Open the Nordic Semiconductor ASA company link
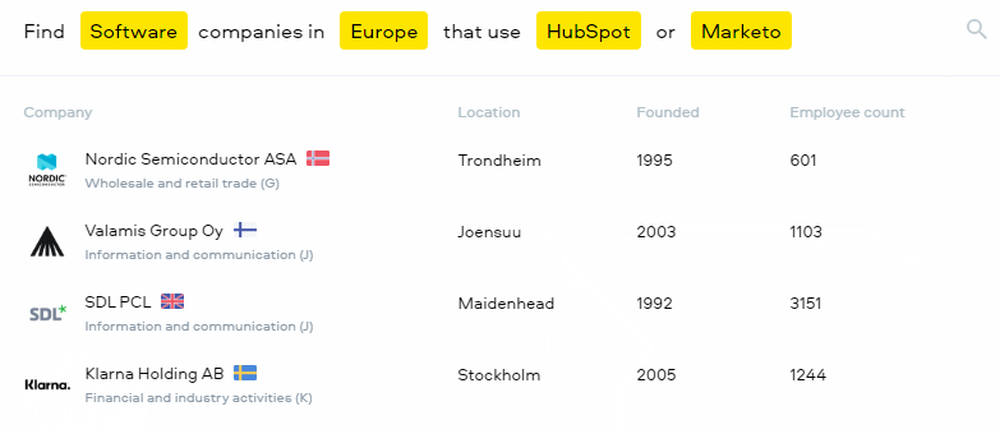 (190, 159)
